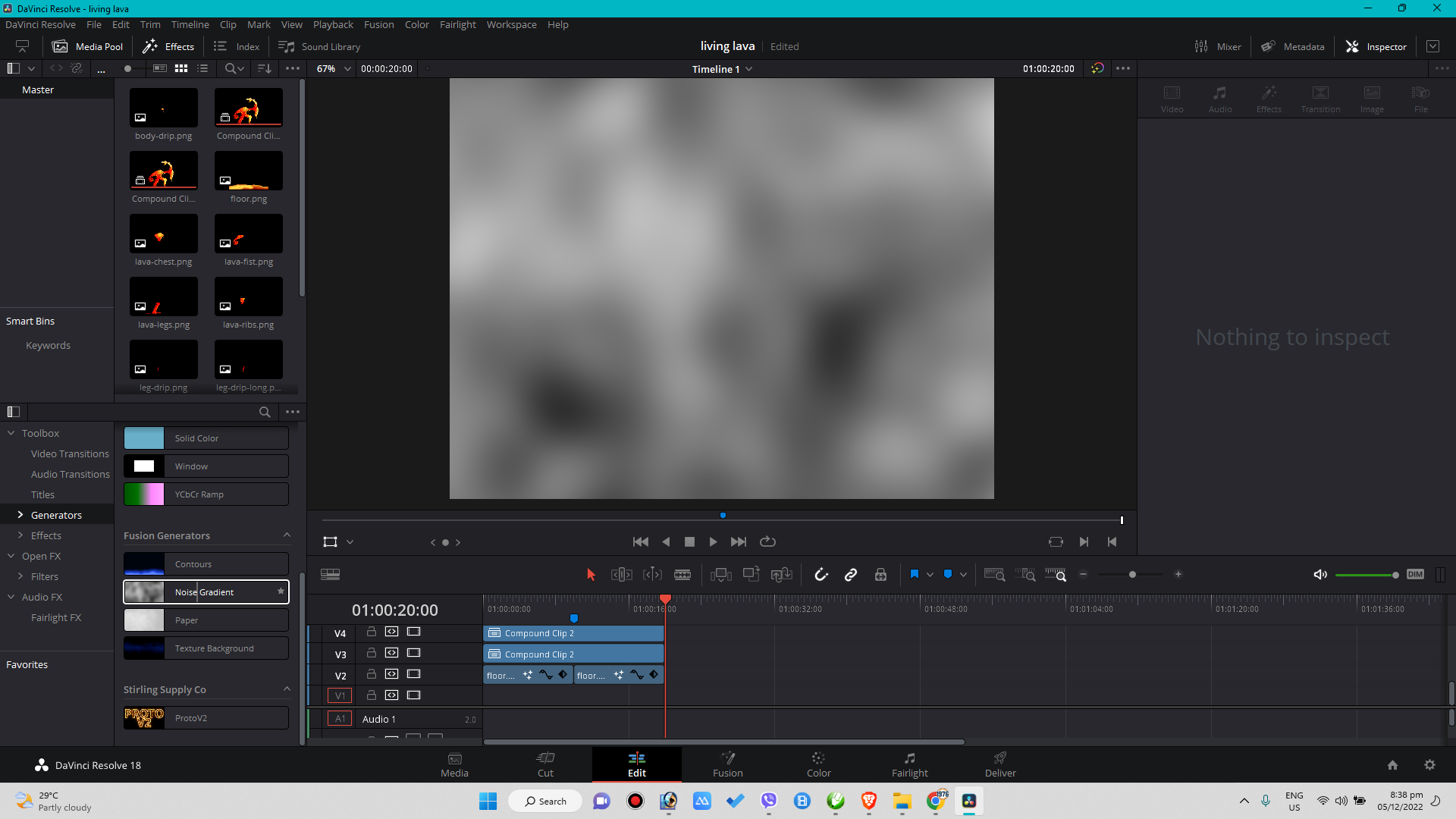Mute audio with speaker icon
This screenshot has width=1456, height=819.
coord(1320,575)
